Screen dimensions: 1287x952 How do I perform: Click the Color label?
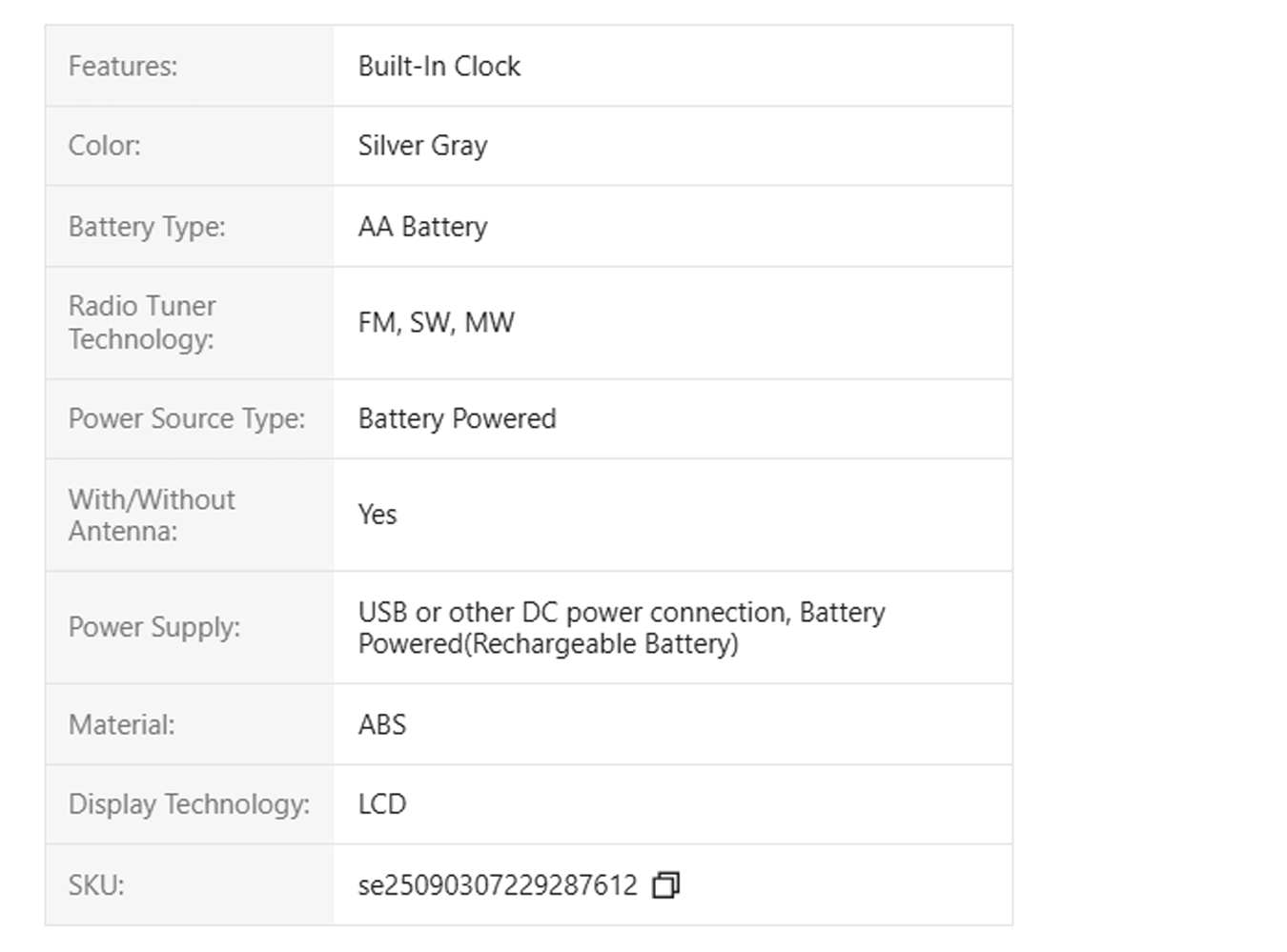[104, 146]
